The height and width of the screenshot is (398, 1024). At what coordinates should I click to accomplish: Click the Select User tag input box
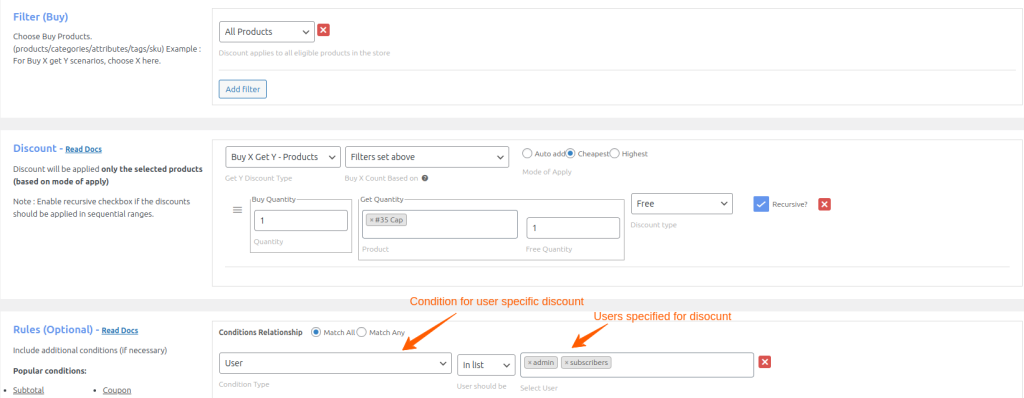[x=637, y=365]
